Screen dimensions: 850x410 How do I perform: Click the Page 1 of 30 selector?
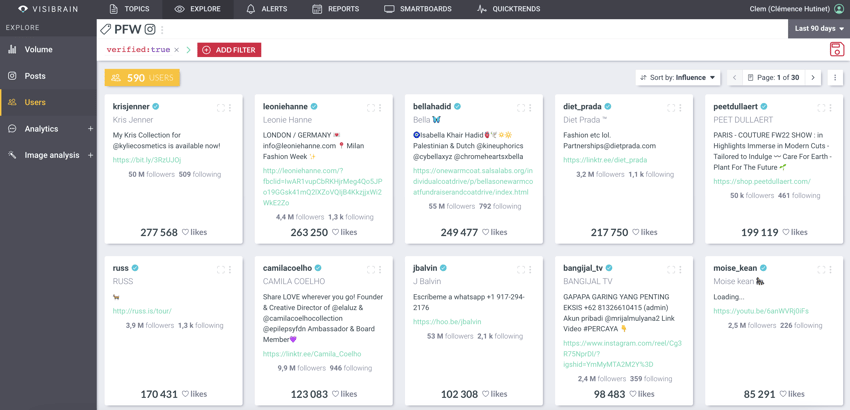coord(773,78)
